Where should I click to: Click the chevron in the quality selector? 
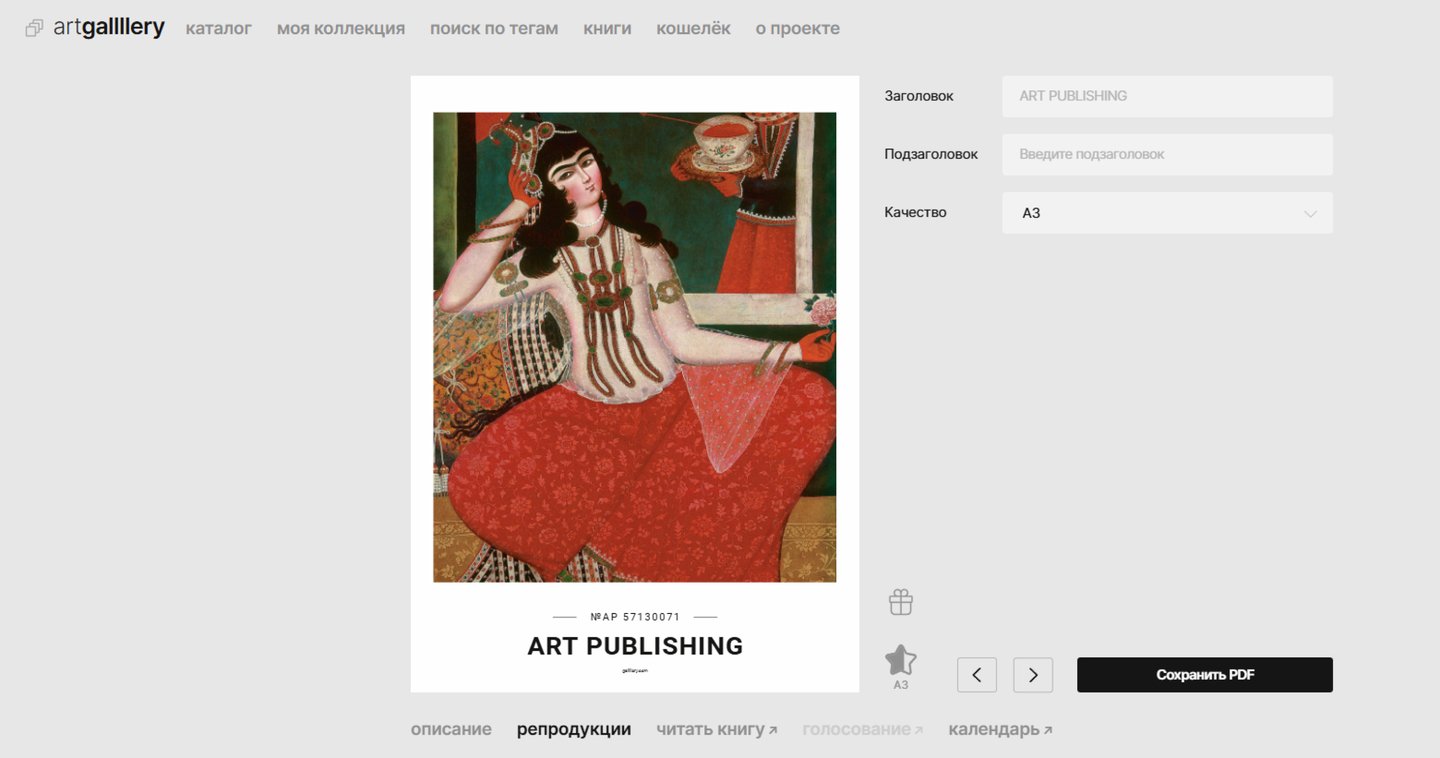[x=1310, y=214]
